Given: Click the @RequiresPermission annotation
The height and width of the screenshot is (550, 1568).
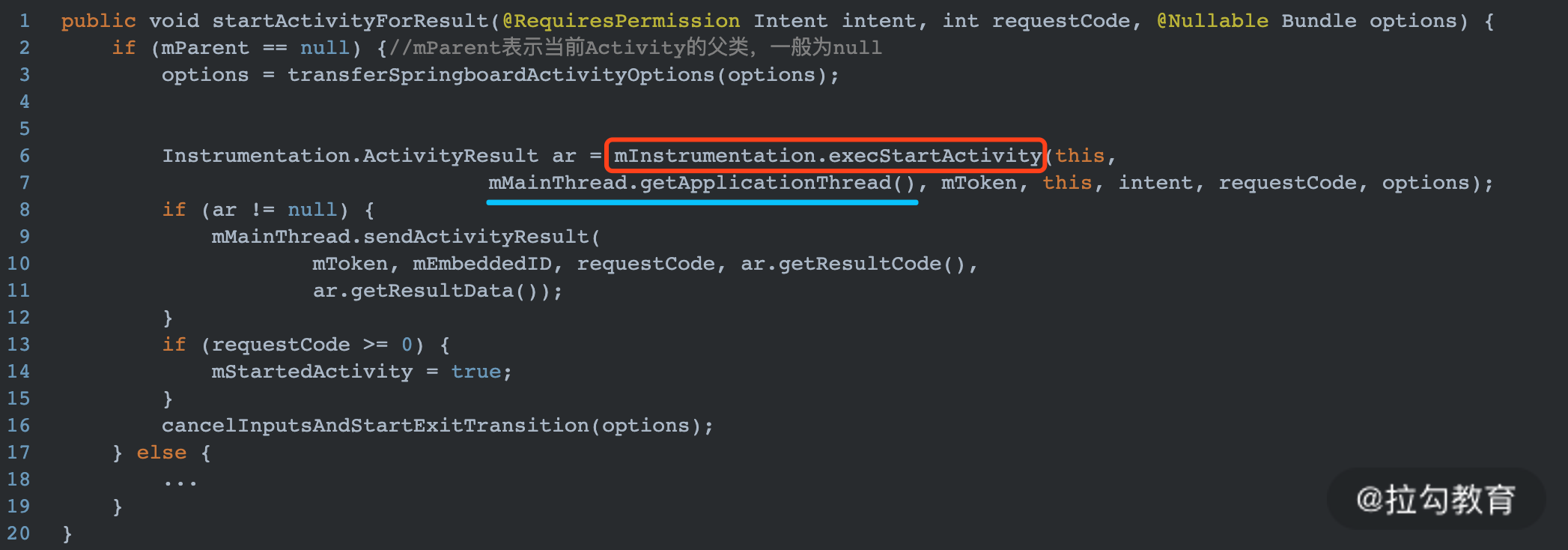Looking at the screenshot, I should [621, 21].
